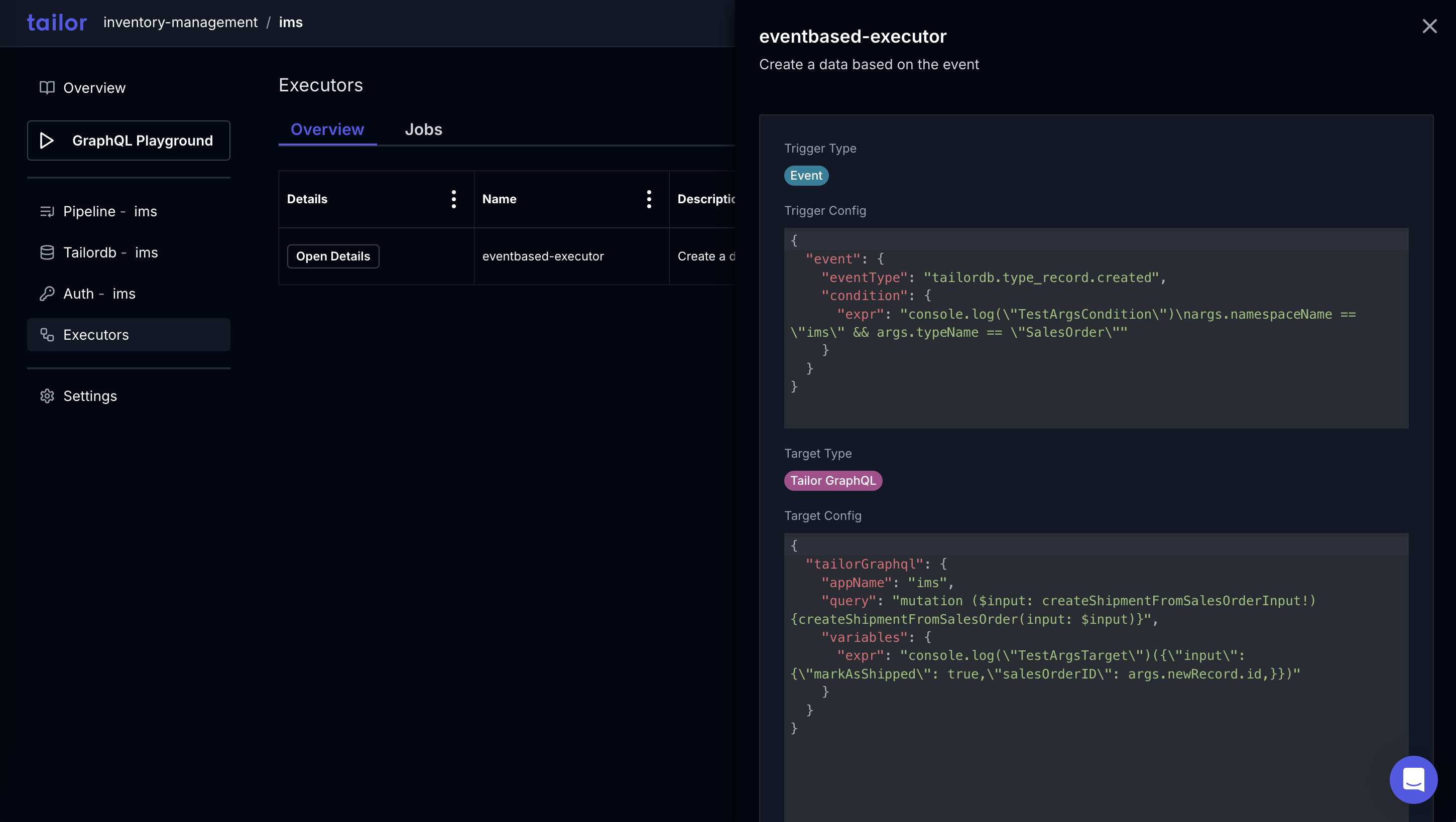Click the Pipeline icon in sidebar
The height and width of the screenshot is (822, 1456).
pos(47,211)
